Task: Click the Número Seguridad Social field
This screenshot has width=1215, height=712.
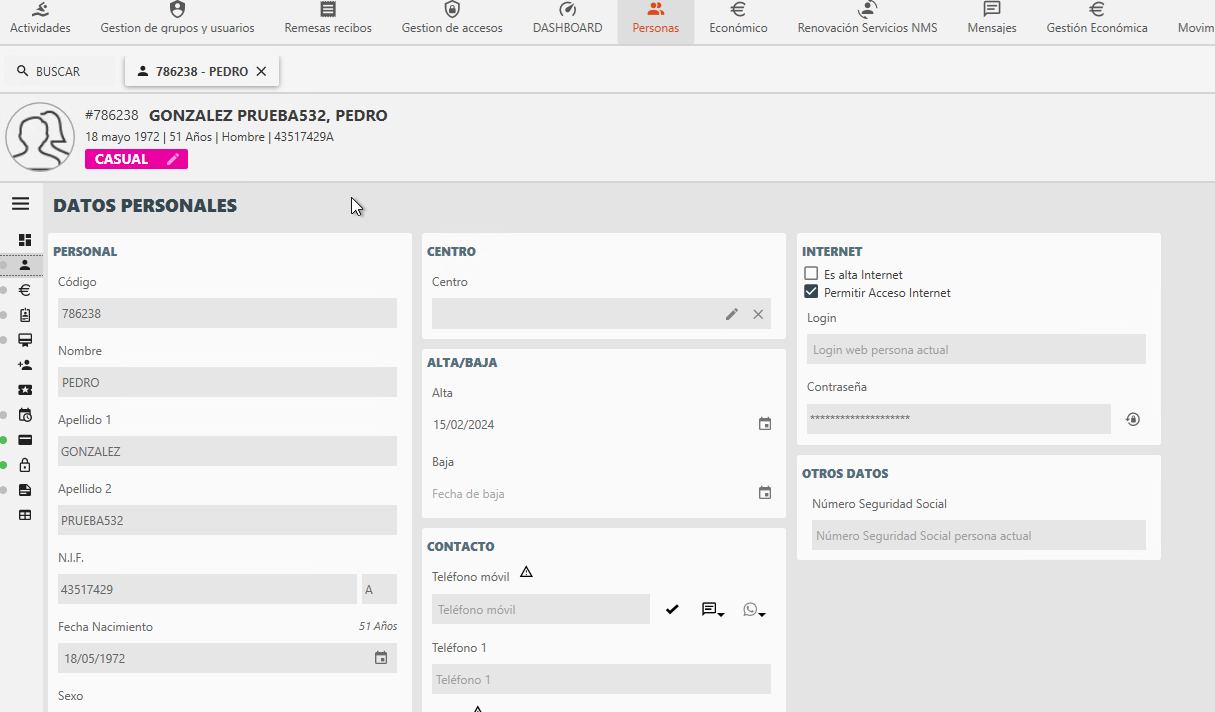Action: coord(979,535)
